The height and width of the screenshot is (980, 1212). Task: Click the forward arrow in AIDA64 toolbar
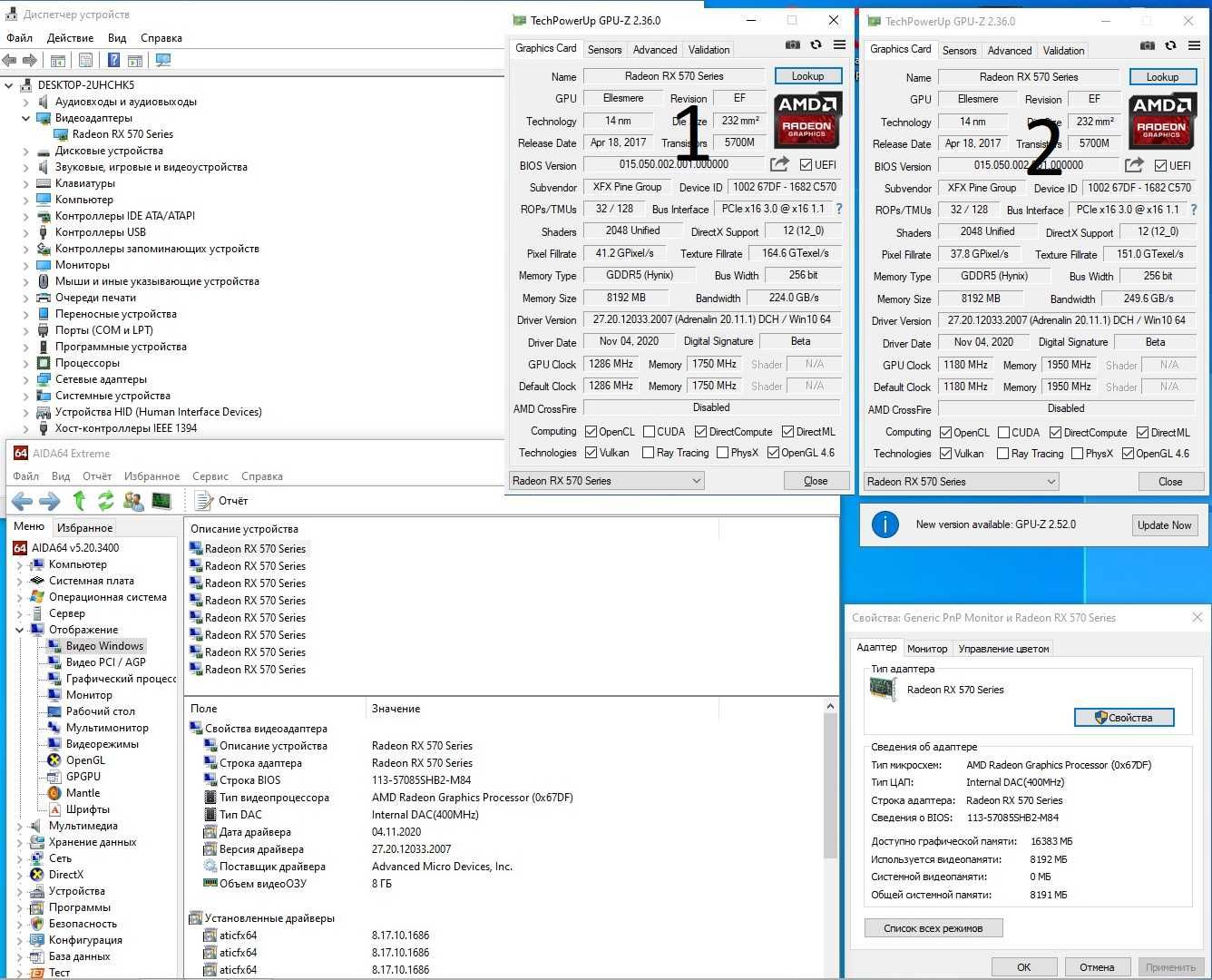pyautogui.click(x=50, y=501)
